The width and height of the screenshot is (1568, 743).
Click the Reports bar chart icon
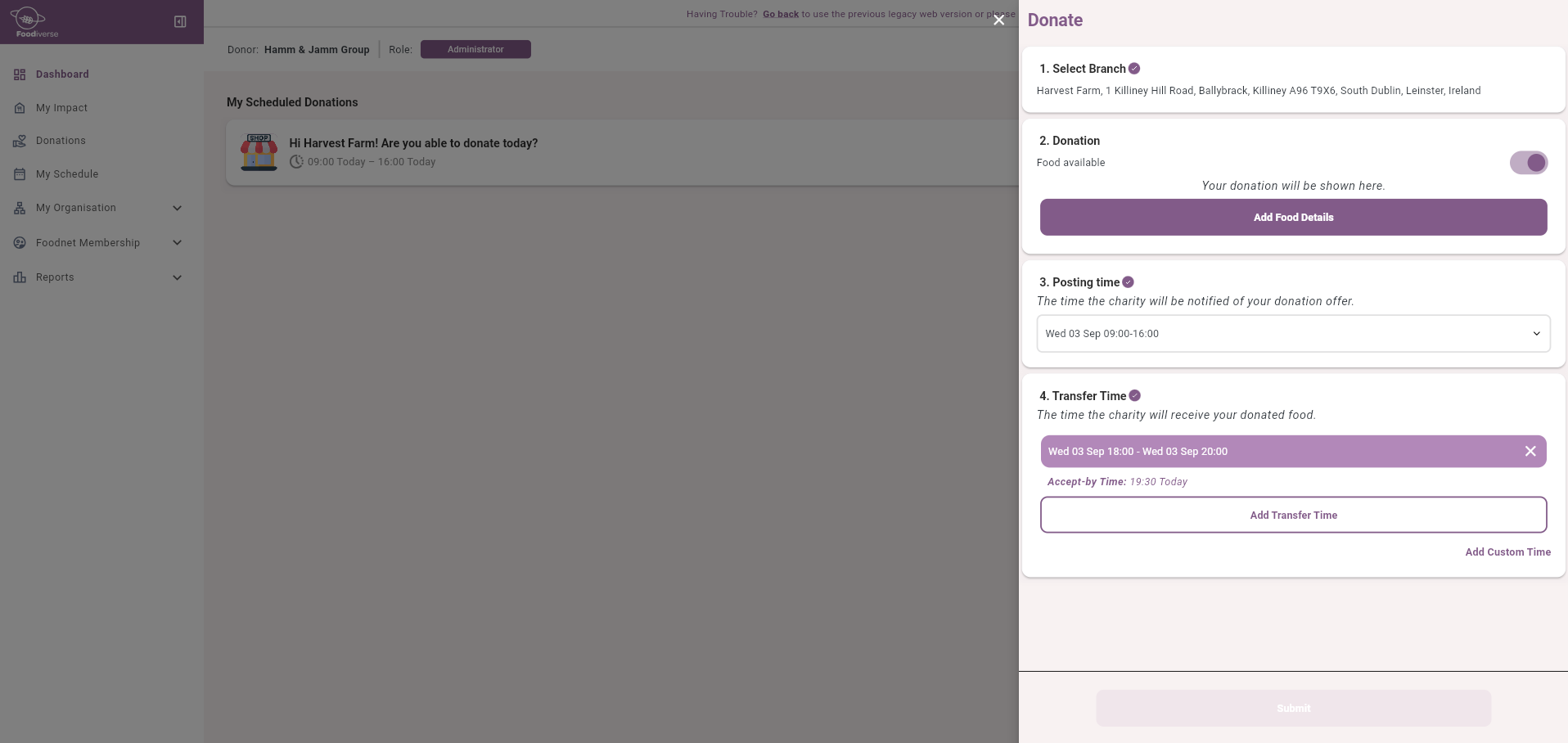click(x=20, y=277)
